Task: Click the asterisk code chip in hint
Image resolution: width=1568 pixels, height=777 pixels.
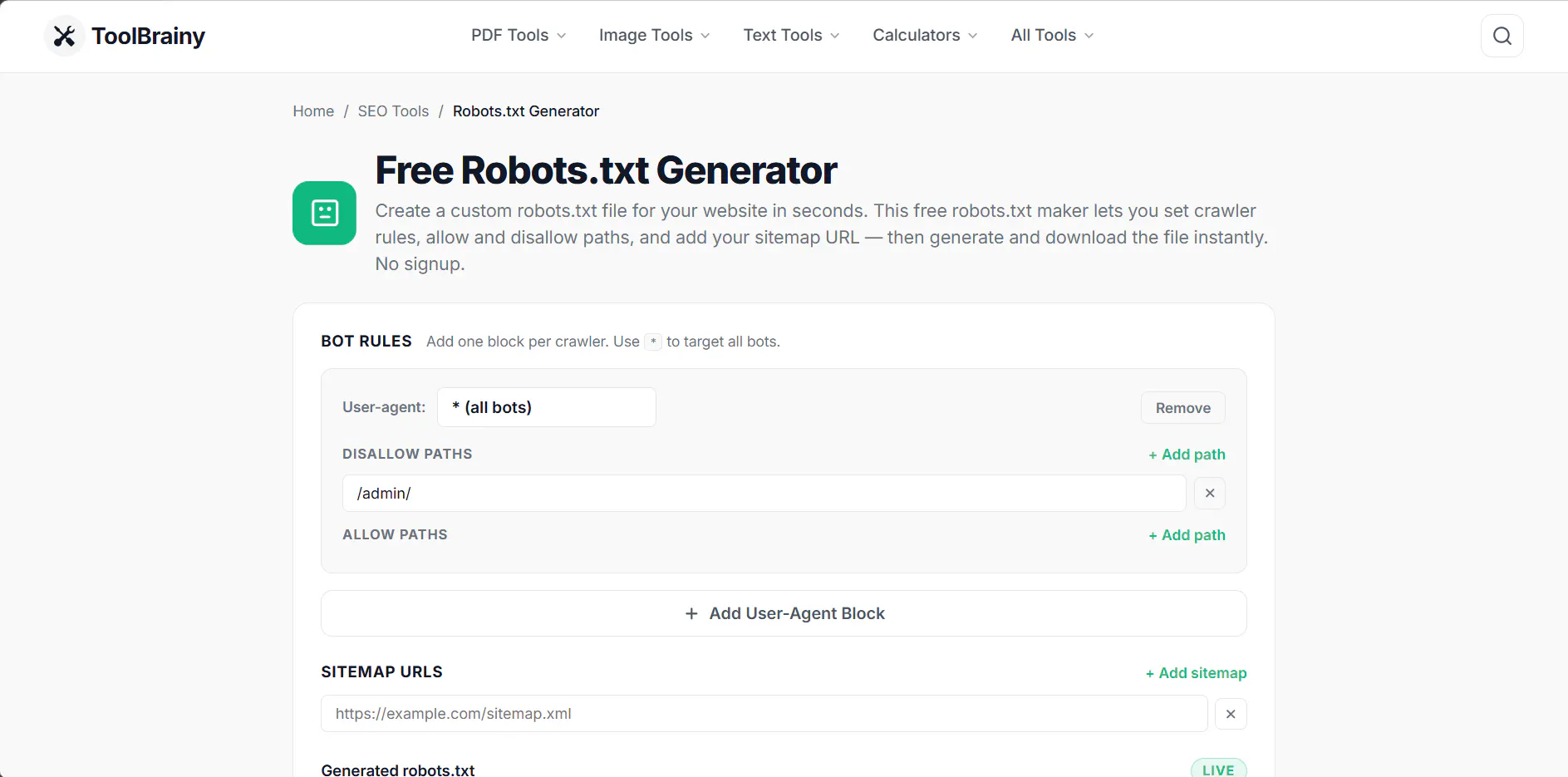Action: pos(653,342)
